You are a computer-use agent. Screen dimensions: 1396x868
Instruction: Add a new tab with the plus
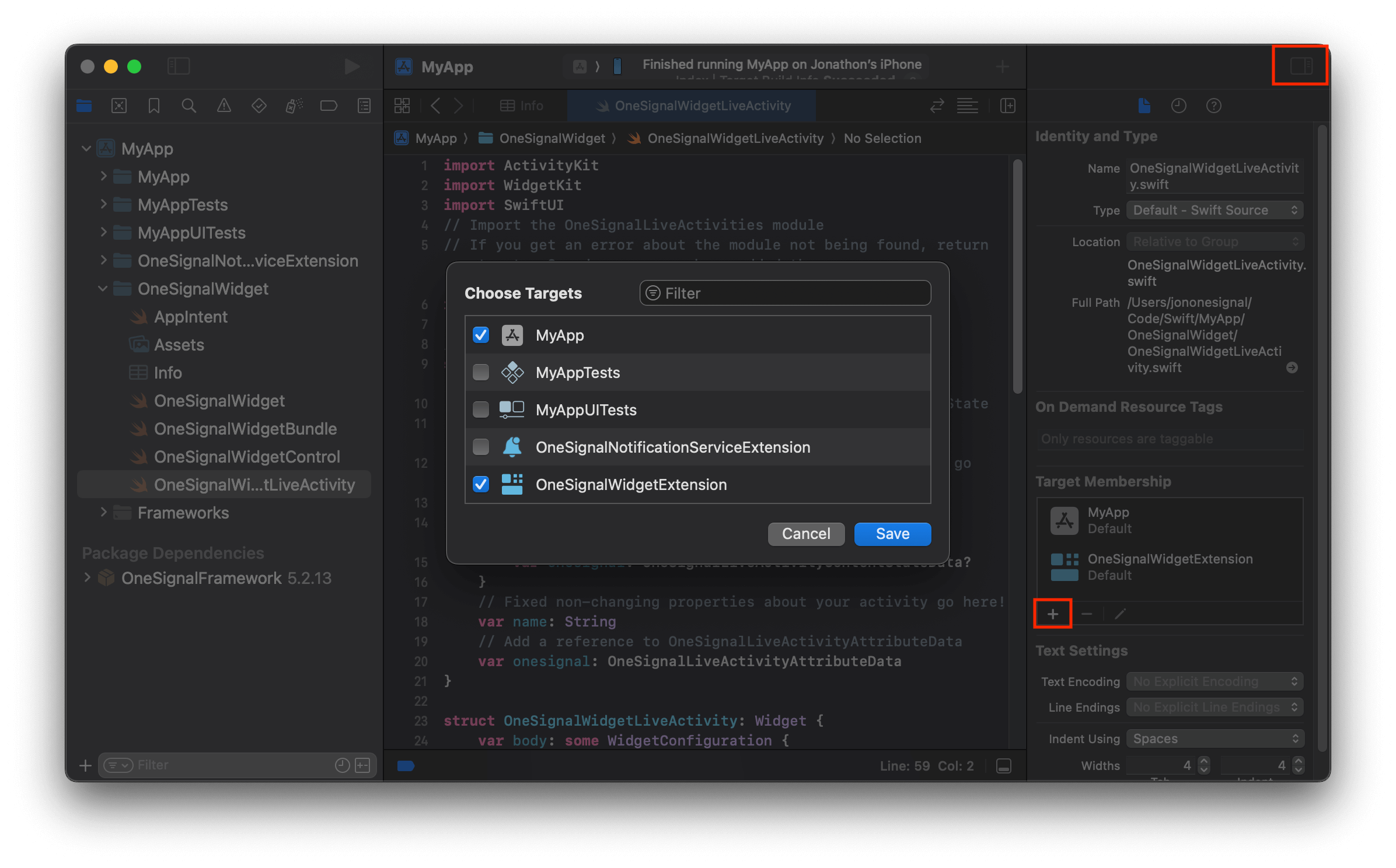pyautogui.click(x=1003, y=66)
